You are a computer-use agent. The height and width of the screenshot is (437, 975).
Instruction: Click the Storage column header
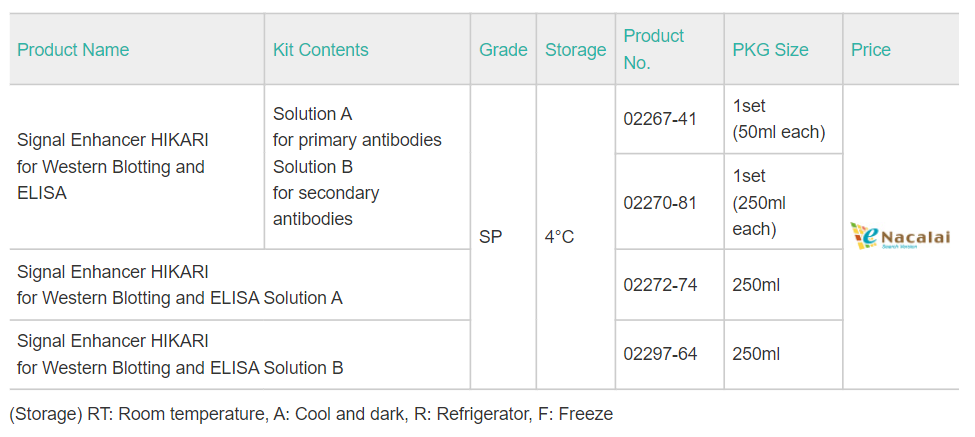(575, 50)
